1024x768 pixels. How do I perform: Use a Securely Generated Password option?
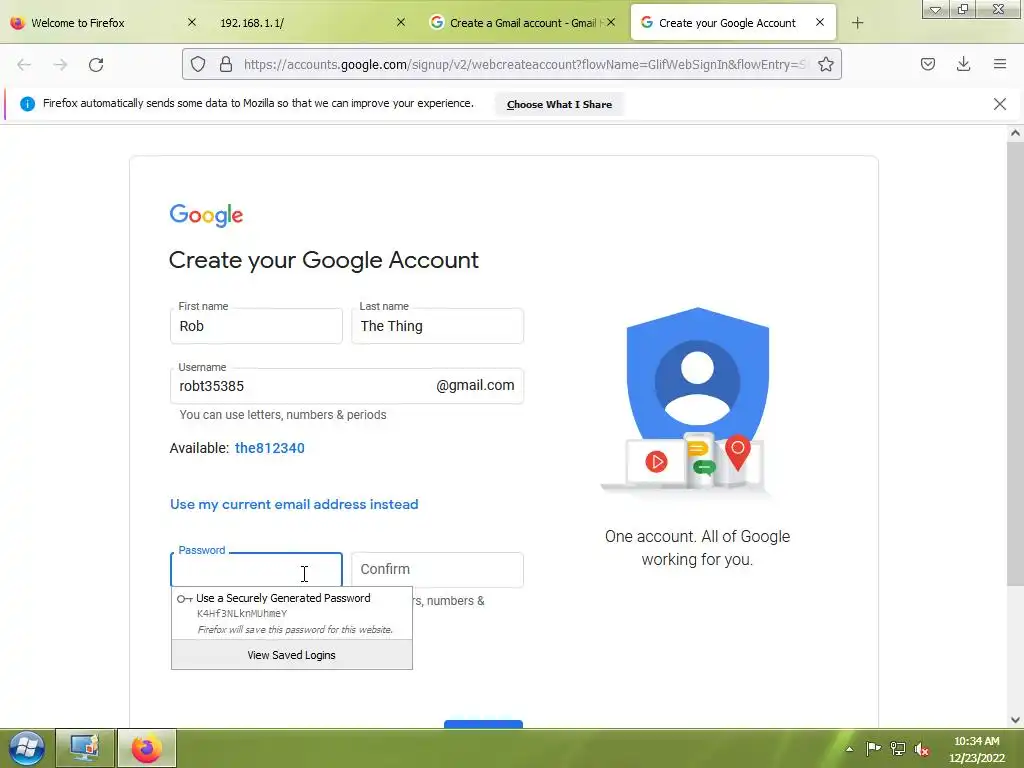coord(292,613)
